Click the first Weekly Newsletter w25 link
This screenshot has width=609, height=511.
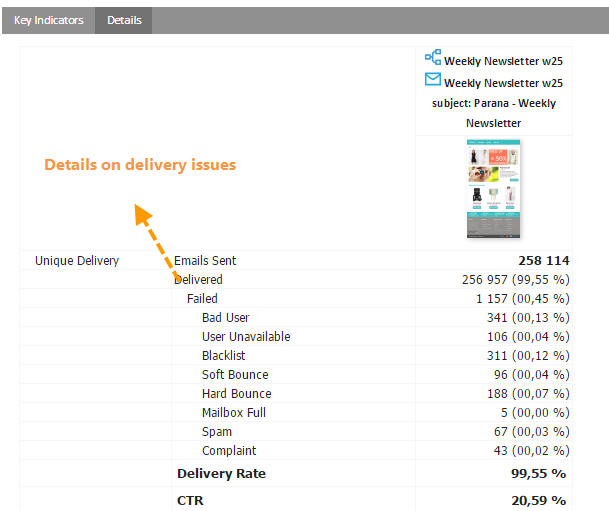coord(503,61)
